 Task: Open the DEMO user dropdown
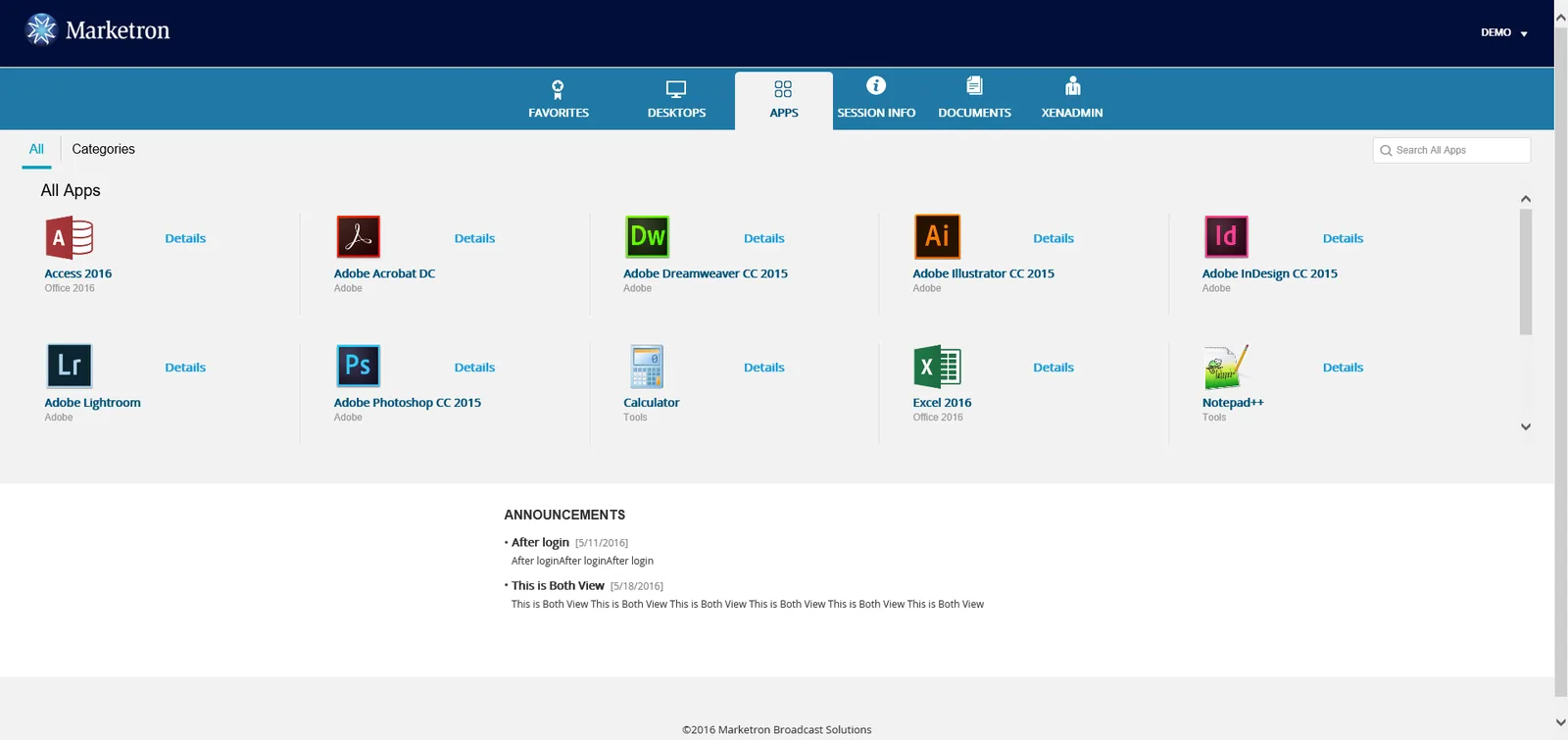click(x=1504, y=32)
